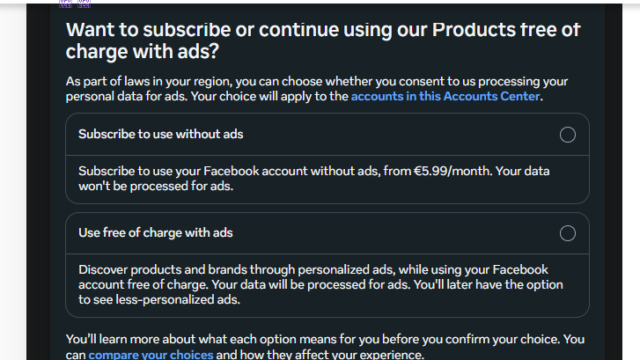The image size is (640, 360).
Task: Click the dark margin right of the dialog
Action: click(613, 180)
